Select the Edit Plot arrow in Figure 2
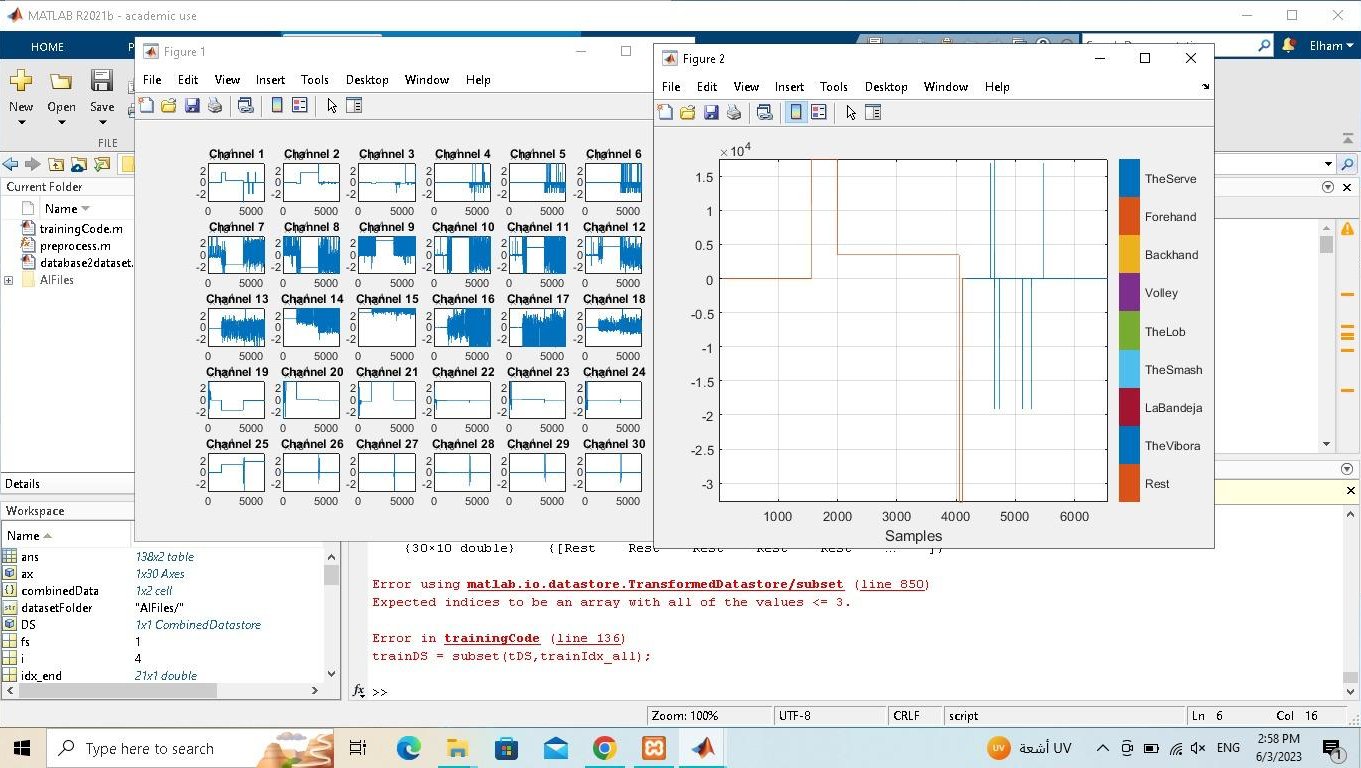Image resolution: width=1361 pixels, height=768 pixels. (x=851, y=113)
